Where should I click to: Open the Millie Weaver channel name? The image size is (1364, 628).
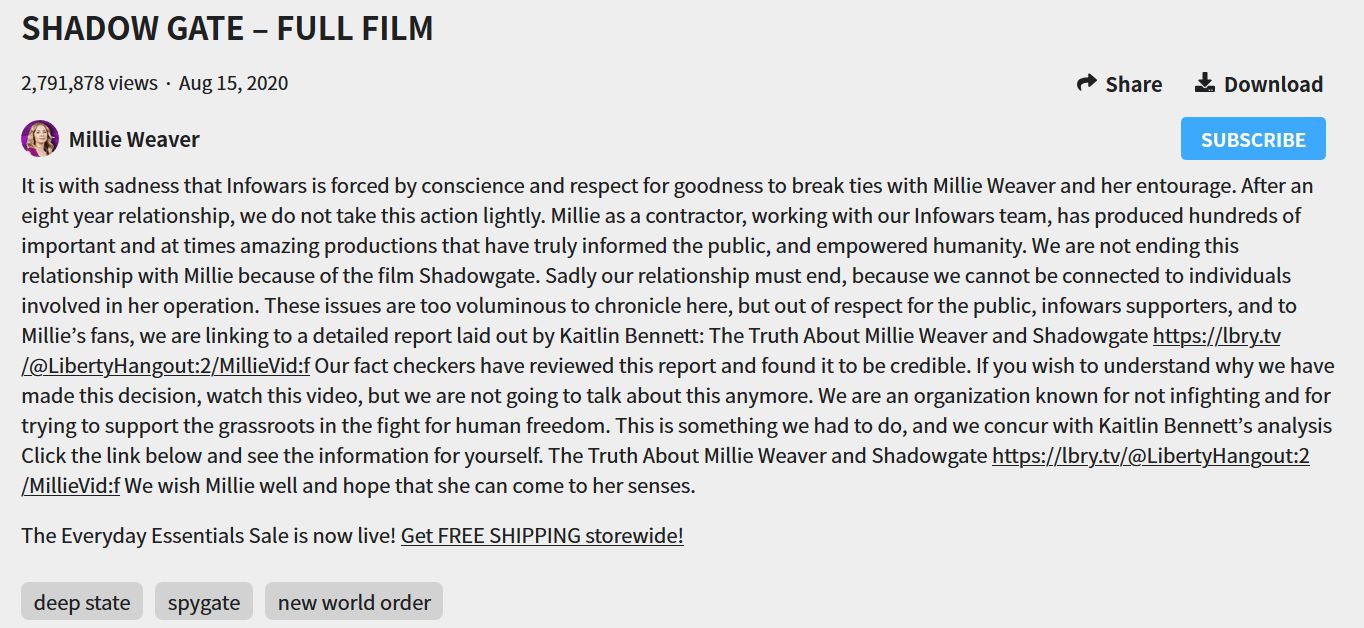click(x=134, y=140)
